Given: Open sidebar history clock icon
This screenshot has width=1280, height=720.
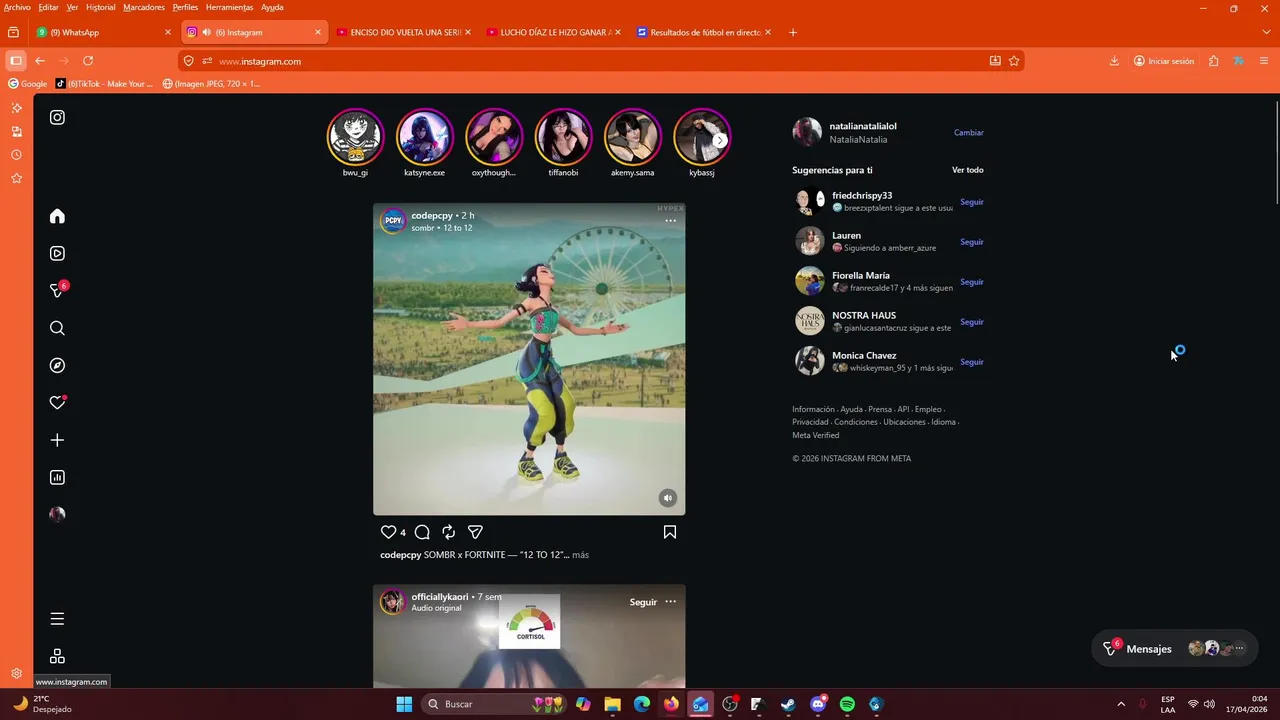Looking at the screenshot, I should 16,155.
